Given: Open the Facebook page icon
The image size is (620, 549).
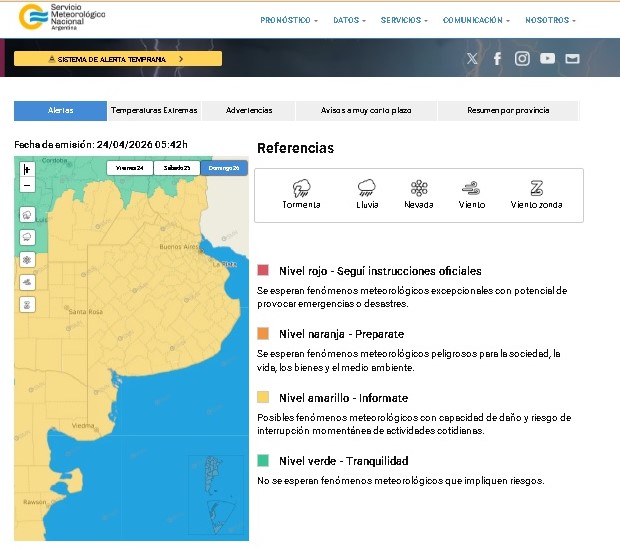Looking at the screenshot, I should [x=497, y=59].
